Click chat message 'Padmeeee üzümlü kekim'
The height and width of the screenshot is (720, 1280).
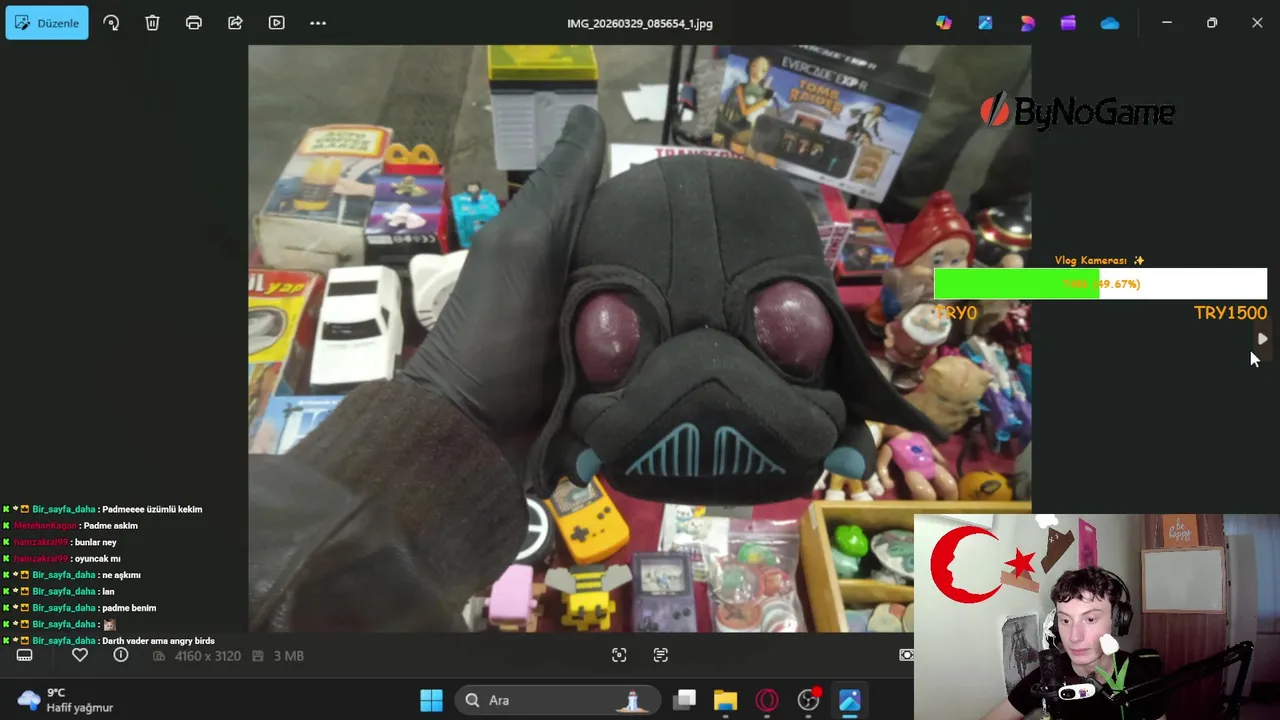(x=152, y=509)
